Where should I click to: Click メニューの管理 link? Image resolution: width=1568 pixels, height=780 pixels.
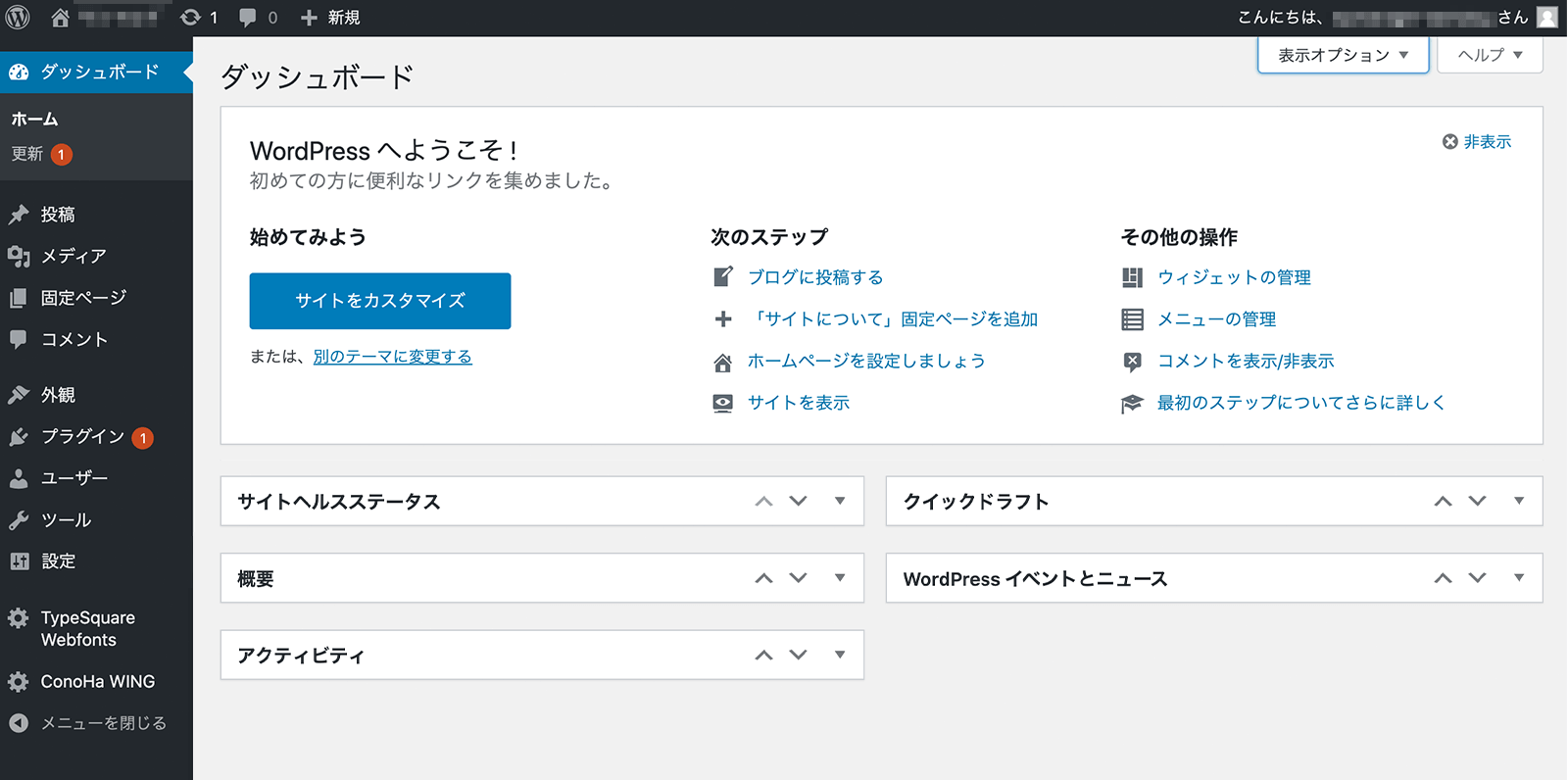[x=1216, y=319]
